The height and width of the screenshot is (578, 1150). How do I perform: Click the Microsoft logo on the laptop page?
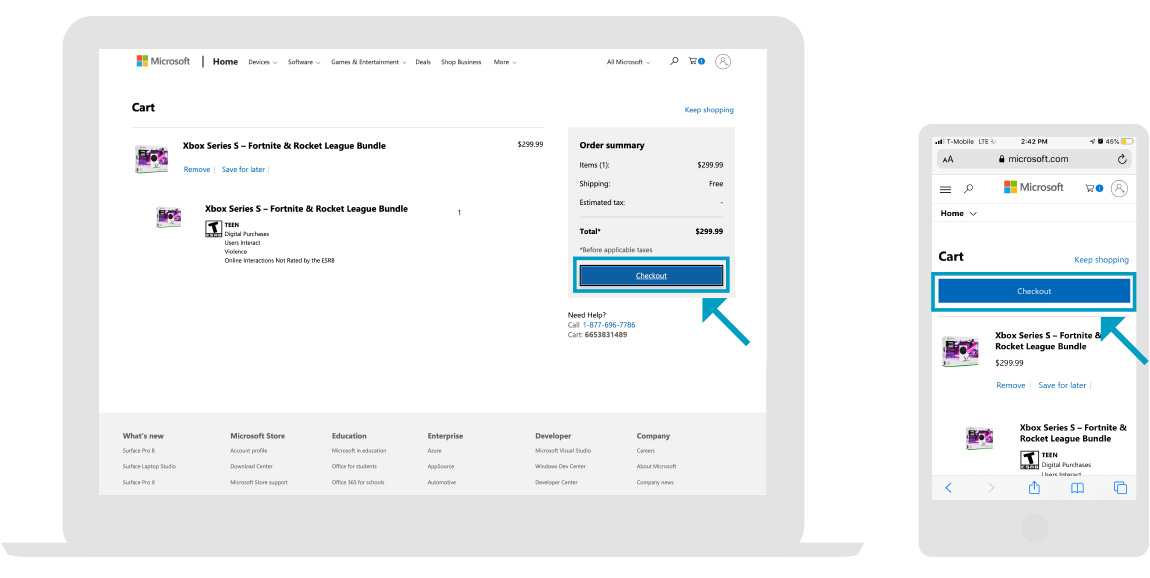pyautogui.click(x=163, y=62)
